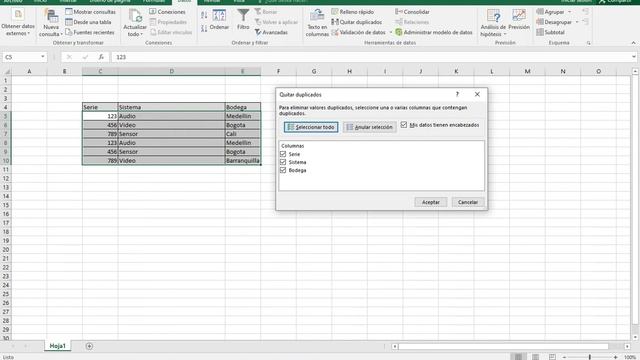Uncheck the Serie column checkbox
The width and height of the screenshot is (640, 360).
tap(283, 154)
